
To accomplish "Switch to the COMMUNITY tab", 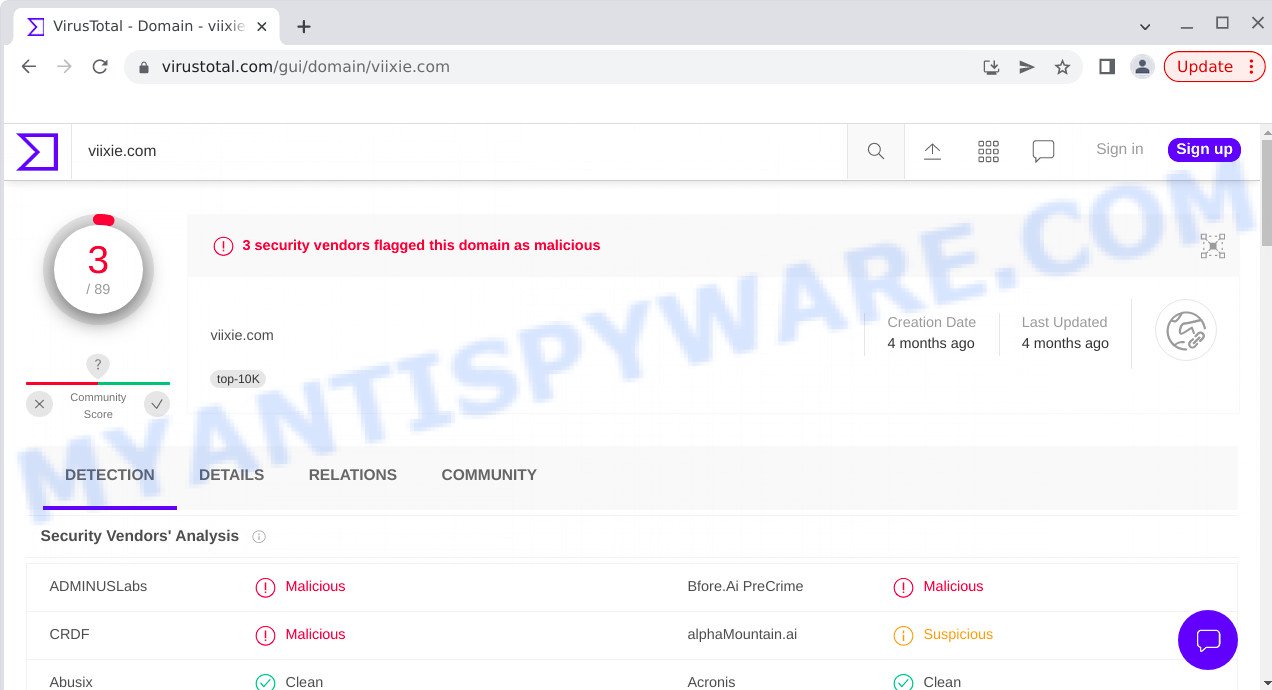I will (x=489, y=476).
